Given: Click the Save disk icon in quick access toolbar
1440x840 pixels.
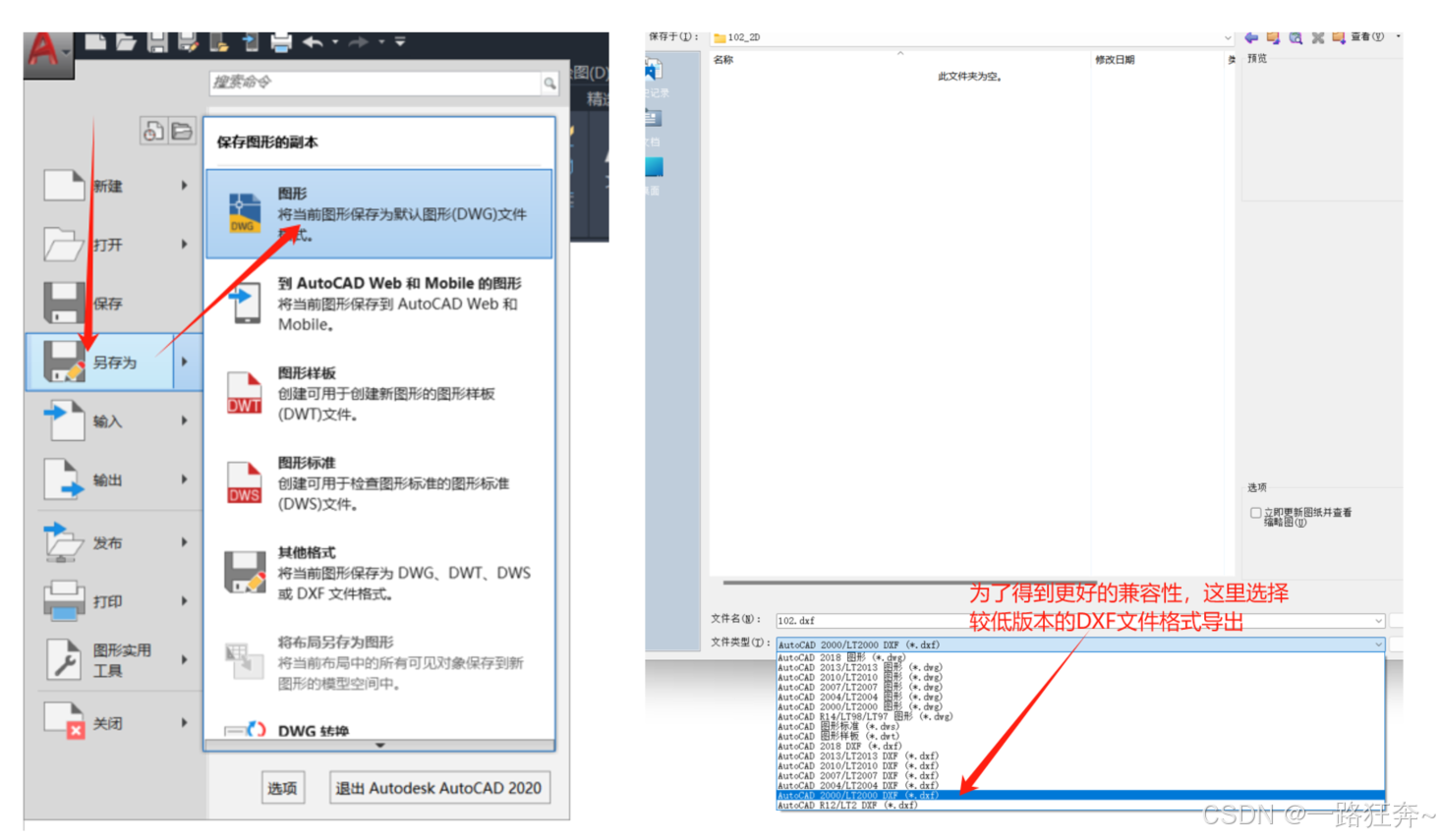Looking at the screenshot, I should [157, 41].
